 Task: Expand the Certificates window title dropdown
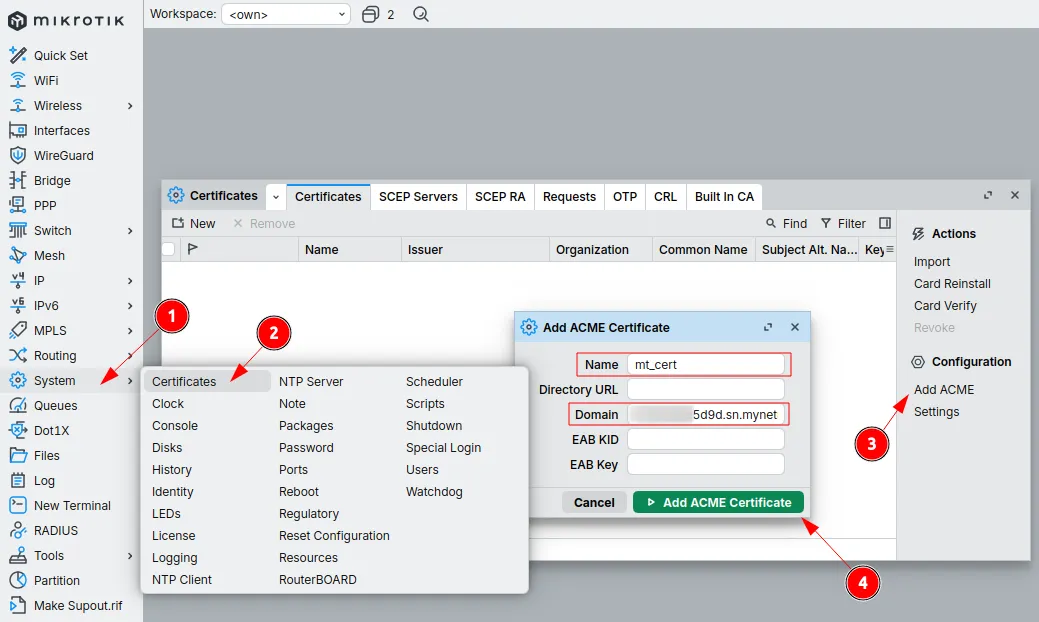point(276,197)
